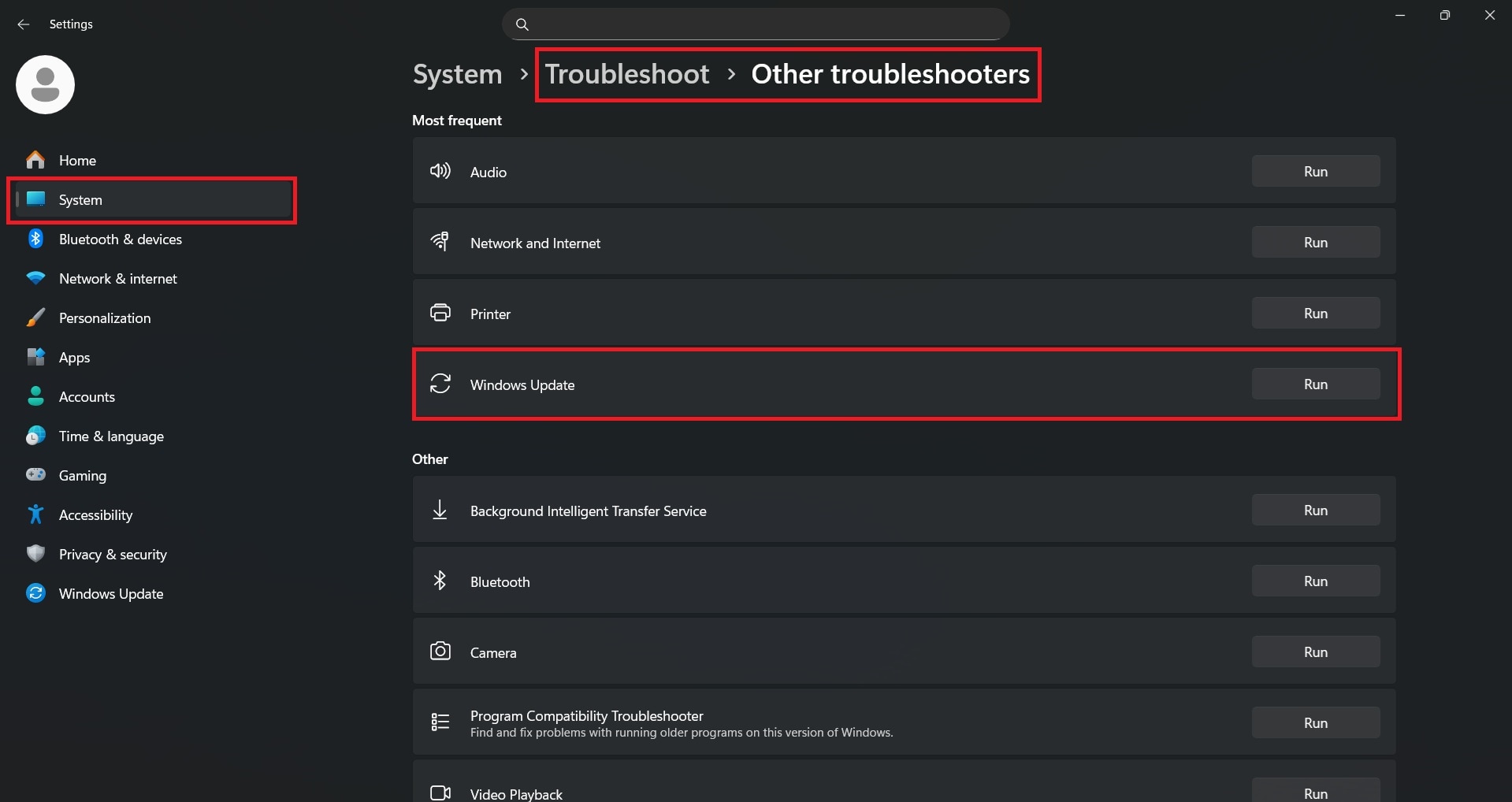The image size is (1512, 802).
Task: Open Time & language settings
Action: tap(111, 436)
